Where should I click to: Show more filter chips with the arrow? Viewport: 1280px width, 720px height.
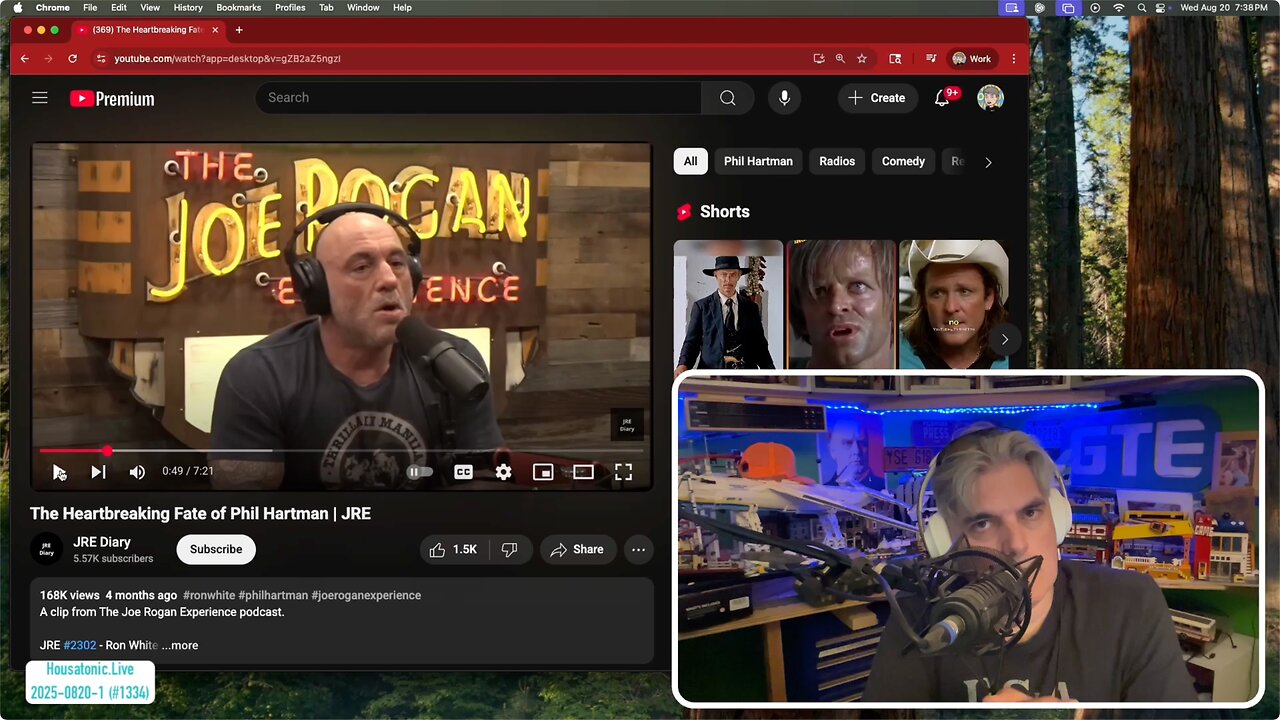coord(988,162)
